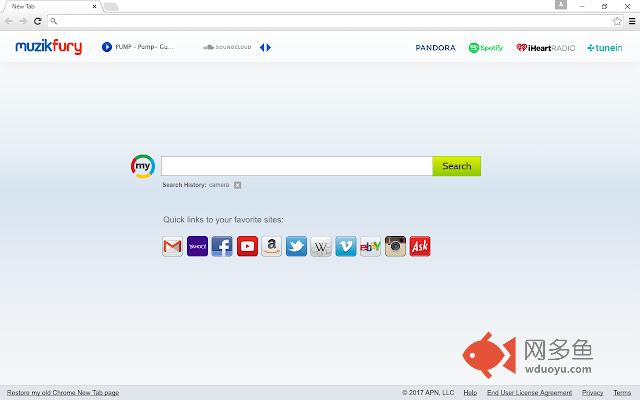Go to previous track with left arrow
Image resolution: width=640 pixels, height=400 pixels.
[x=262, y=47]
